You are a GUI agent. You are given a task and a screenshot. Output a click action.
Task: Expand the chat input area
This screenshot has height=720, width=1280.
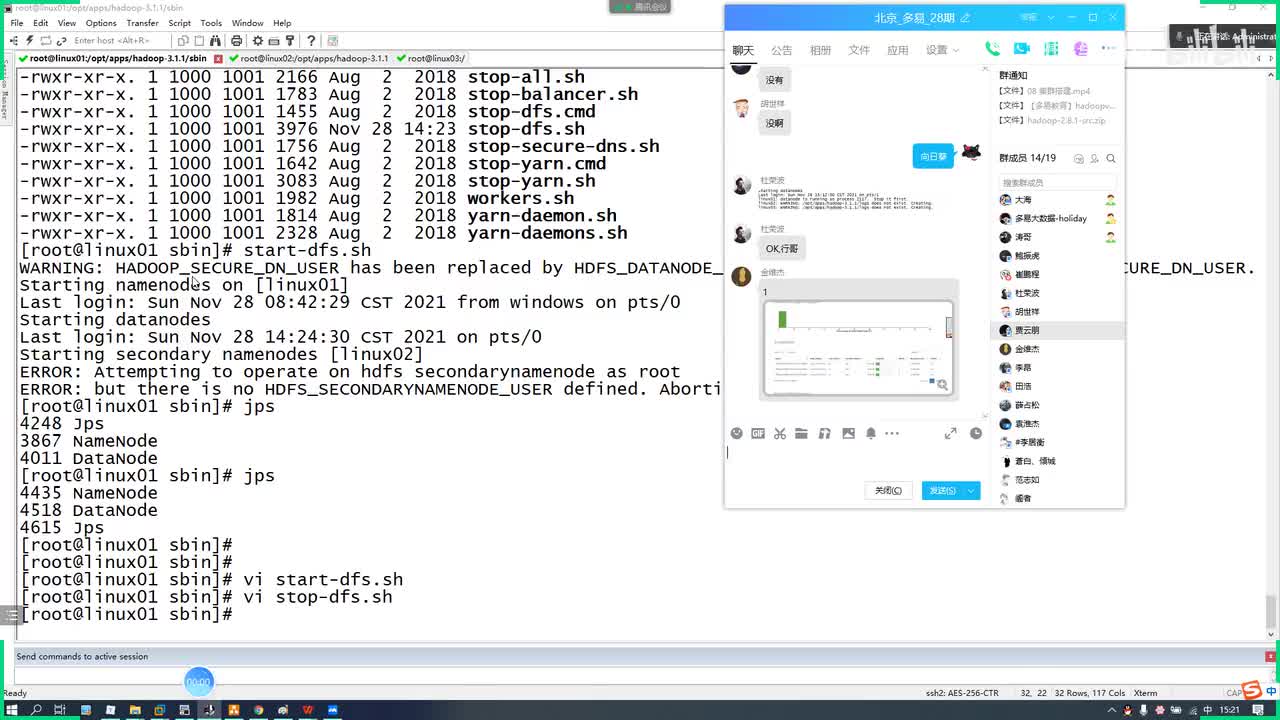(950, 433)
